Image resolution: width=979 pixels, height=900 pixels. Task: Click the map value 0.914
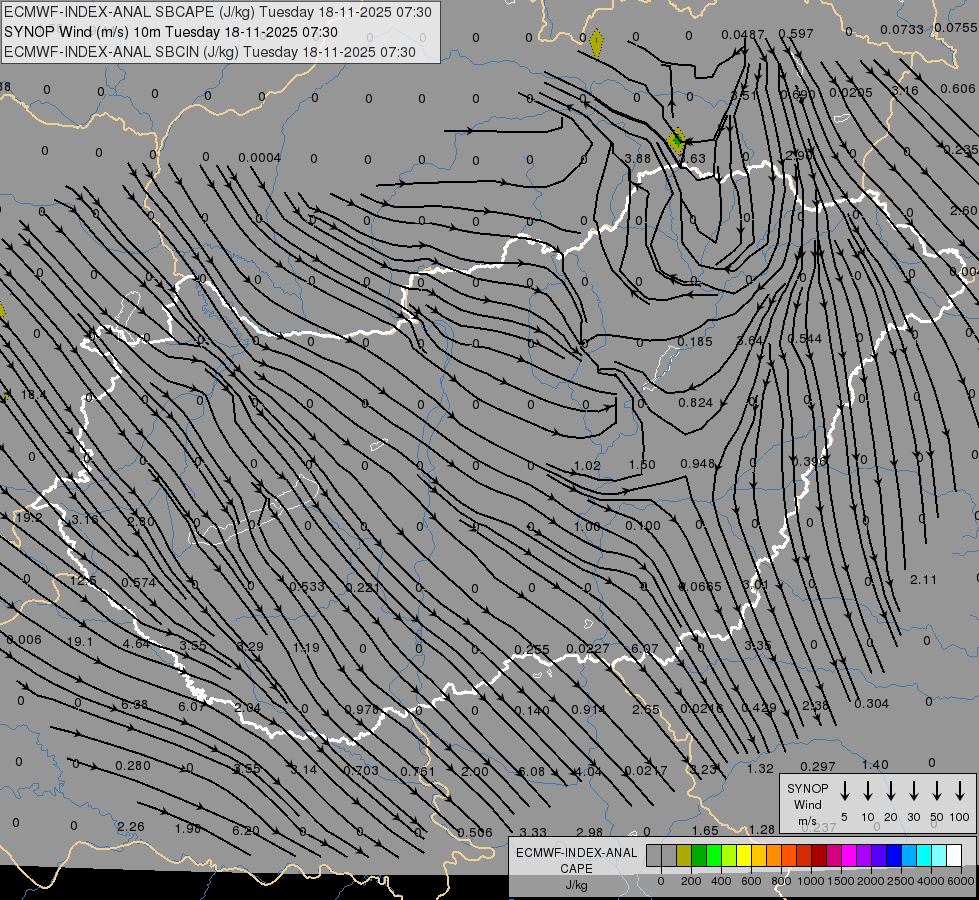pos(588,710)
